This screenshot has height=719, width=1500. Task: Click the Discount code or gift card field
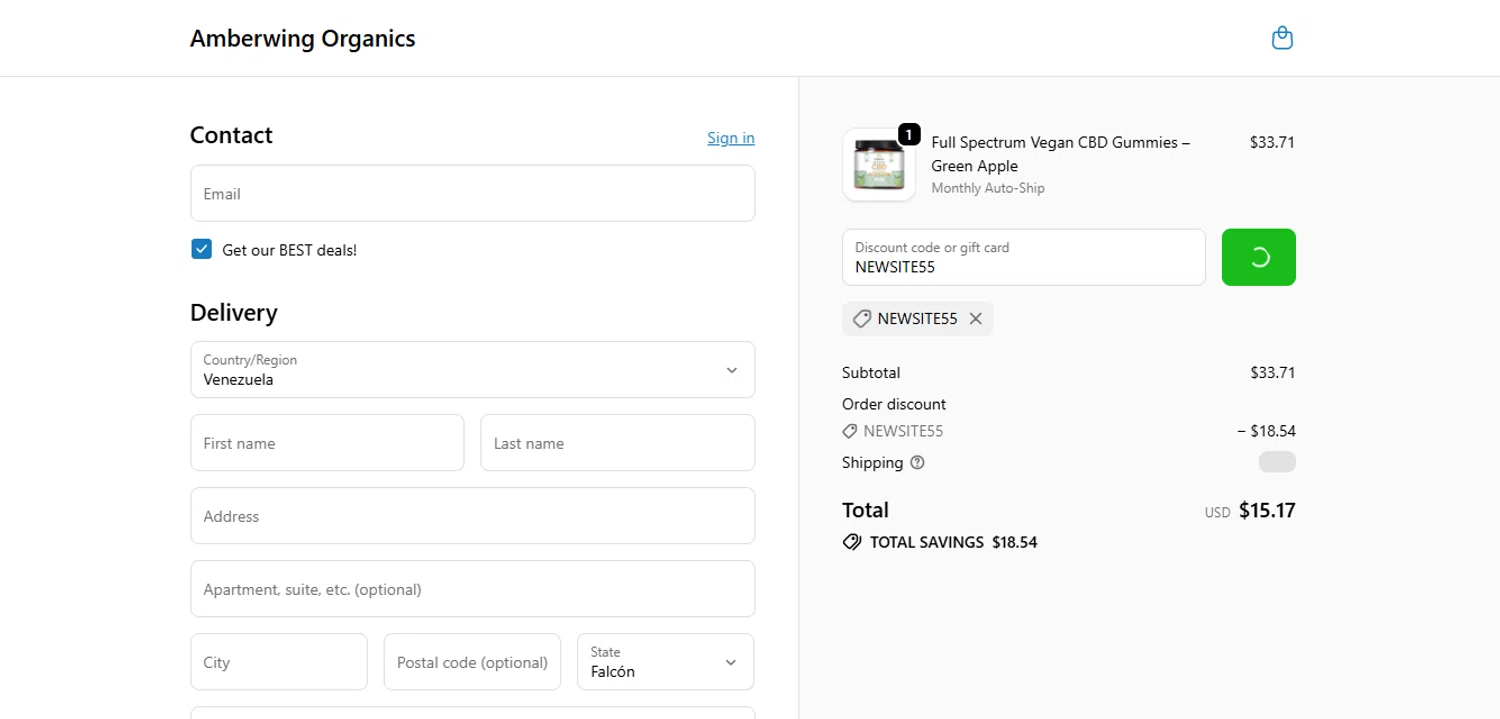click(x=1024, y=257)
